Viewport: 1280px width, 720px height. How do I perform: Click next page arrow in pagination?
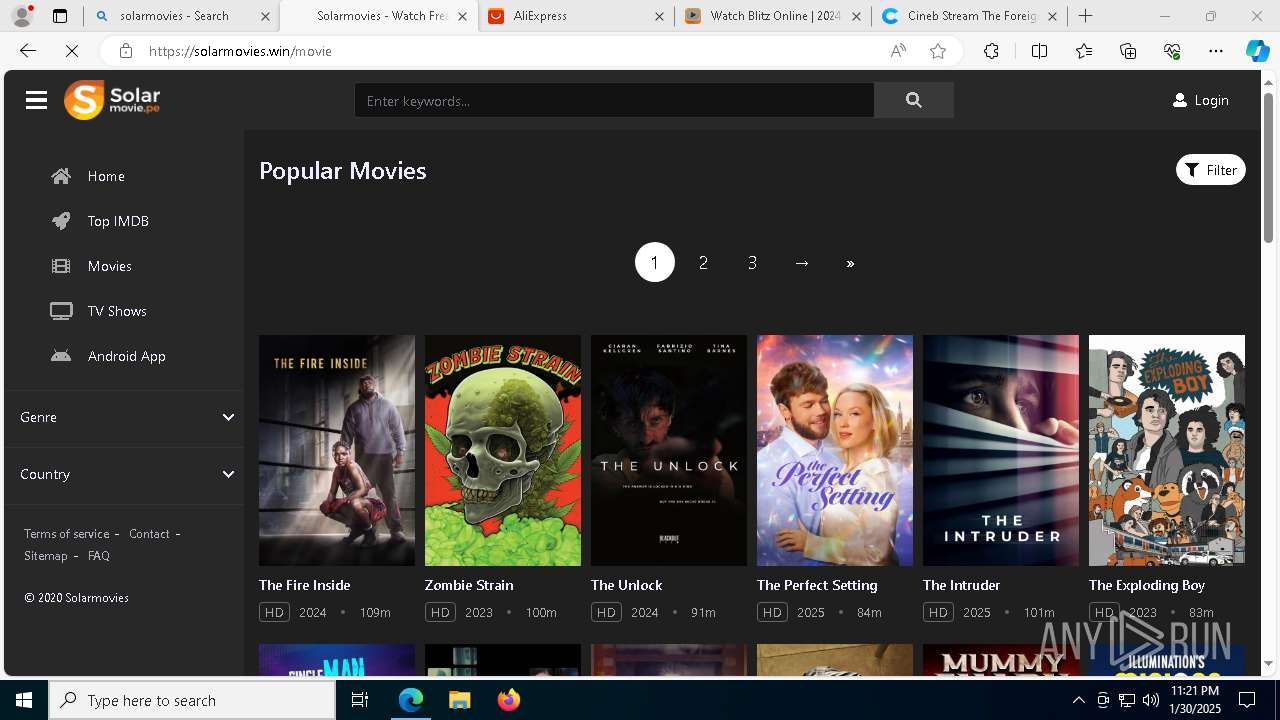pyautogui.click(x=802, y=263)
